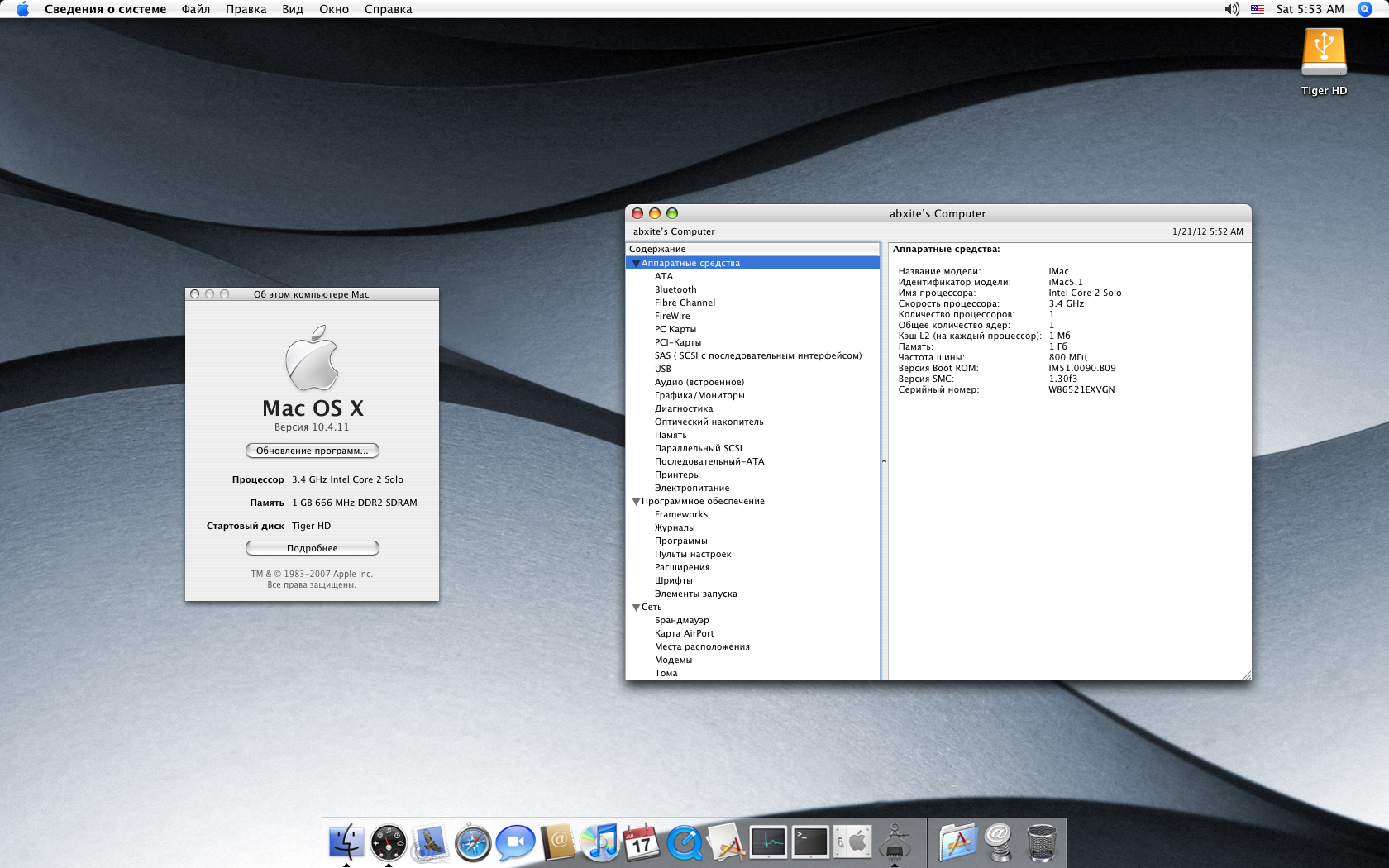Open Activity Monitor in the dock
This screenshot has height=868, width=1389.
pos(768,843)
